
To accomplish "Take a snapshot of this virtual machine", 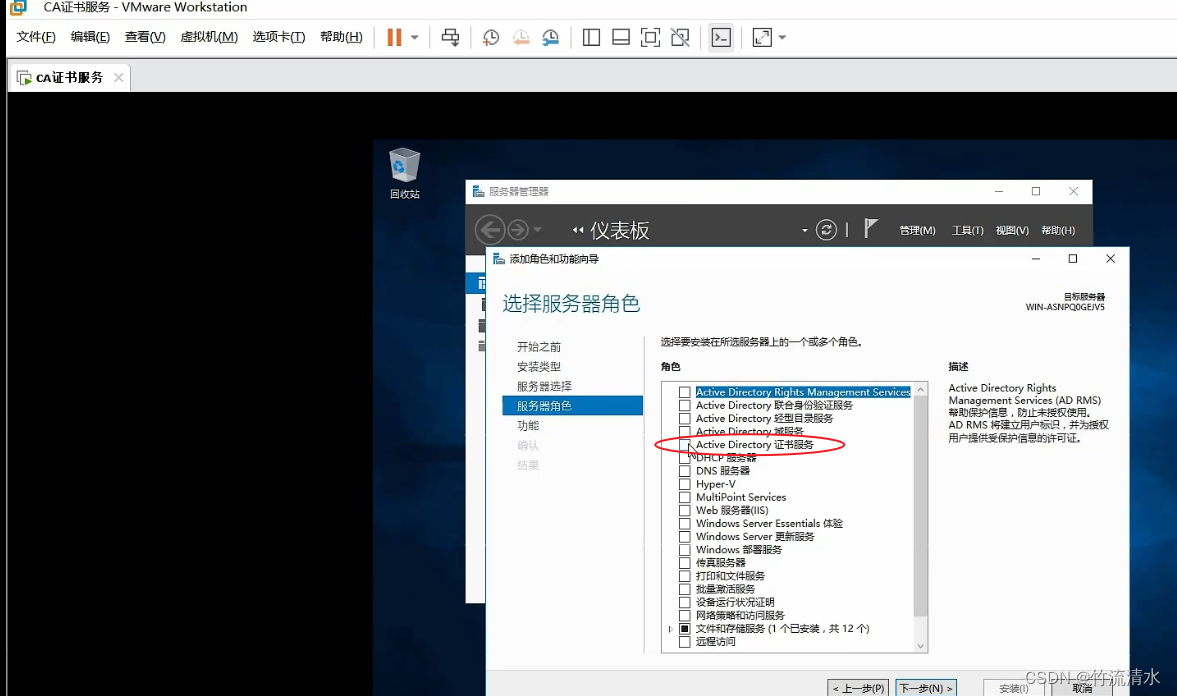I will tap(491, 38).
